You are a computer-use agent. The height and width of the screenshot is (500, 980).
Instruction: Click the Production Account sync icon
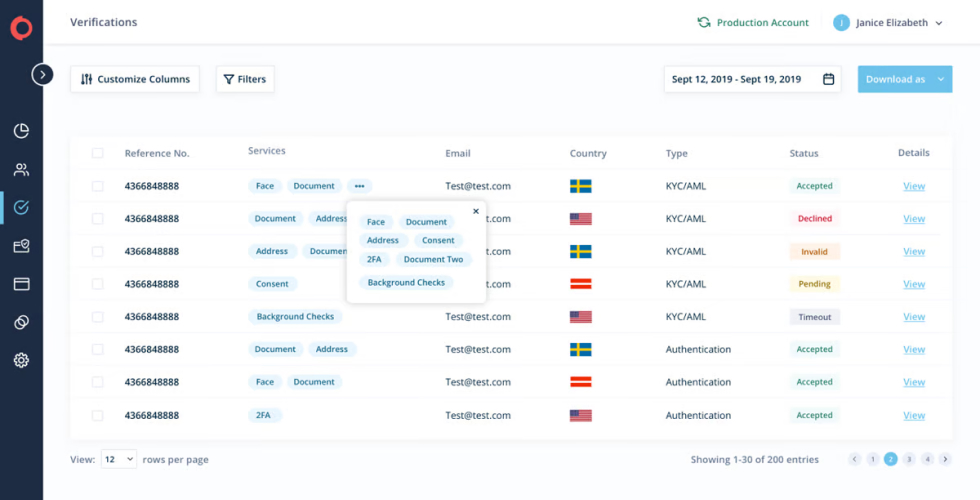704,22
